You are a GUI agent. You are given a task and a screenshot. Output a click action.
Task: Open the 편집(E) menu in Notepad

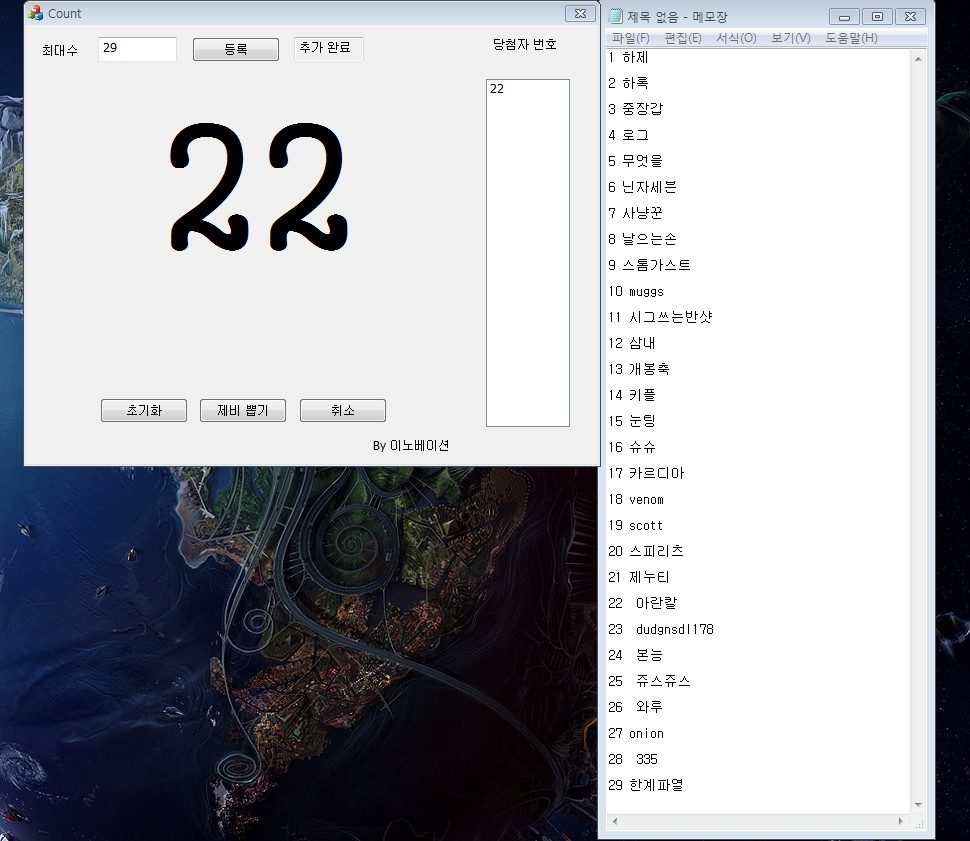coord(683,38)
